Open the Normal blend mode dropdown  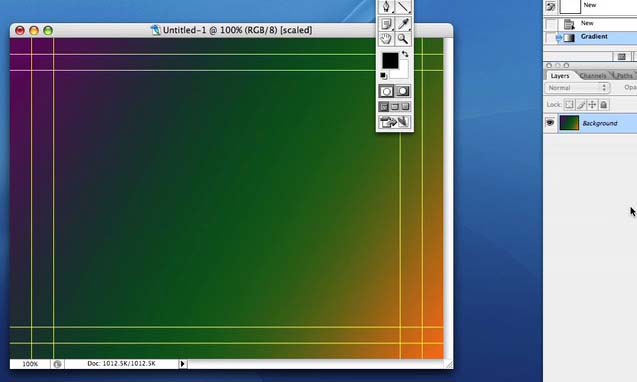577,88
